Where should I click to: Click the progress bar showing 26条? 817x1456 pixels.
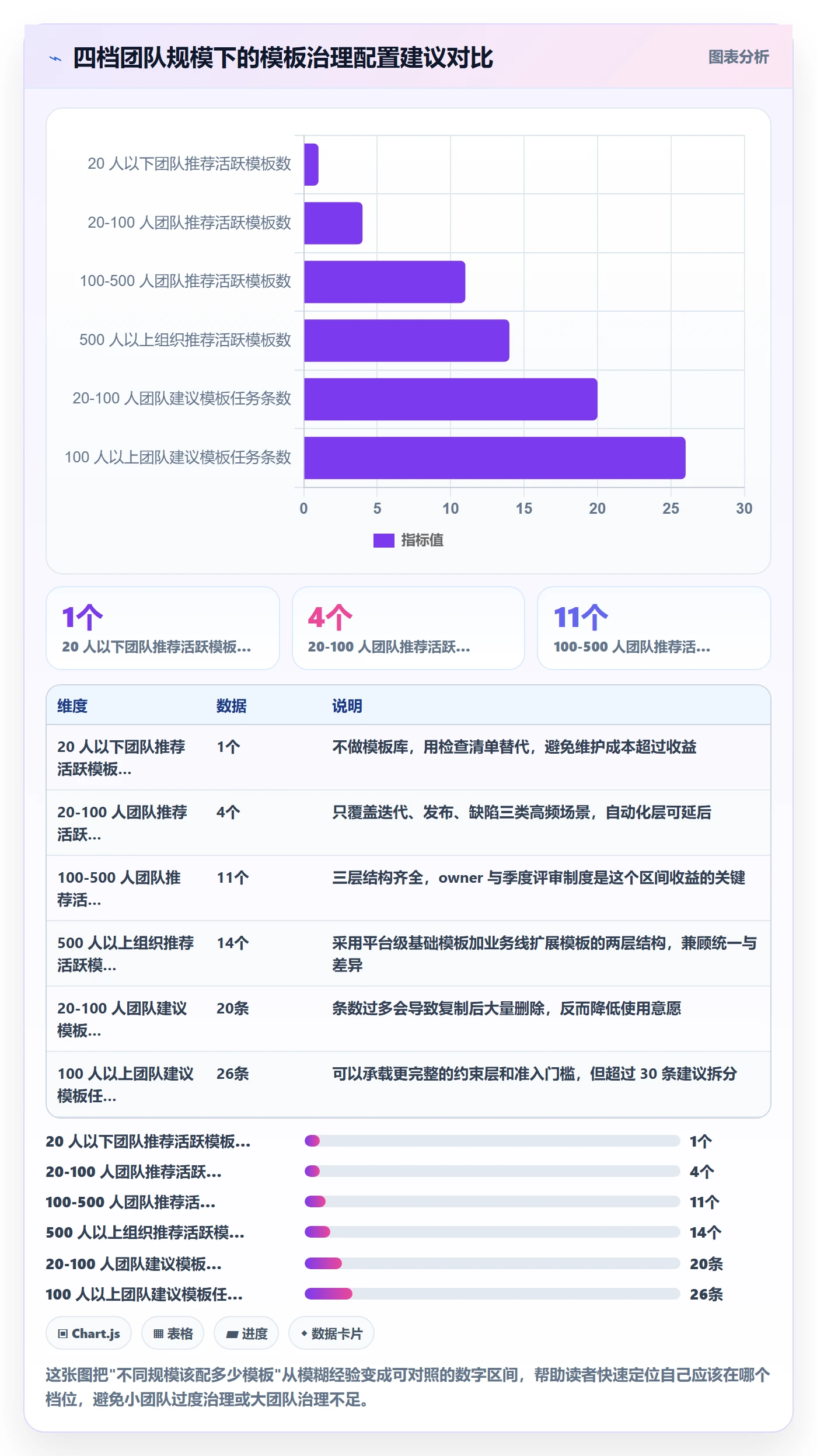coord(492,1294)
